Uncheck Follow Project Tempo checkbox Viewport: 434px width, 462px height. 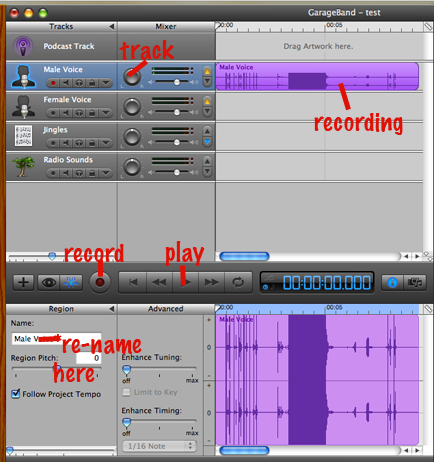[x=16, y=394]
